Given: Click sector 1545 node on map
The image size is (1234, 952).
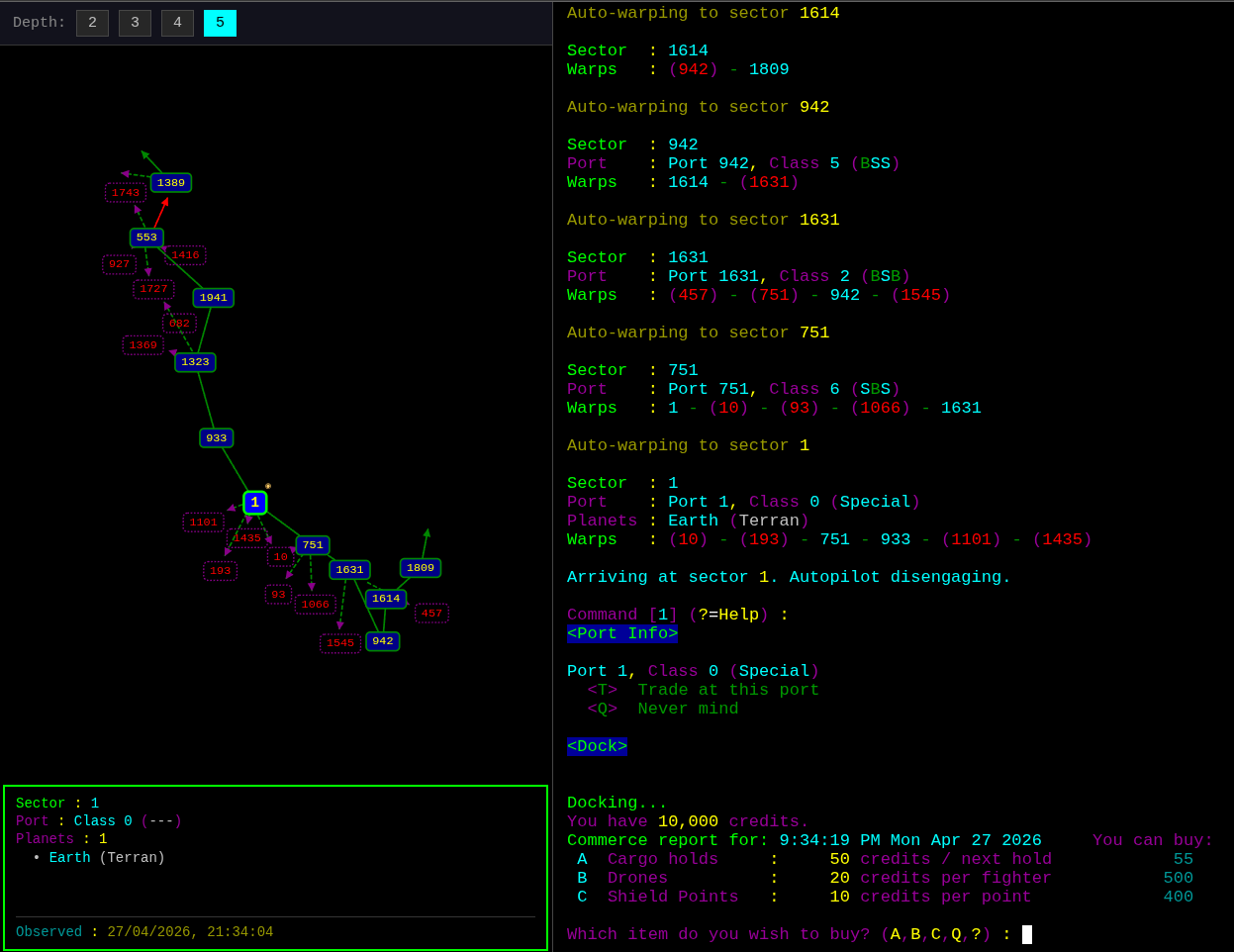Looking at the screenshot, I should click(340, 643).
